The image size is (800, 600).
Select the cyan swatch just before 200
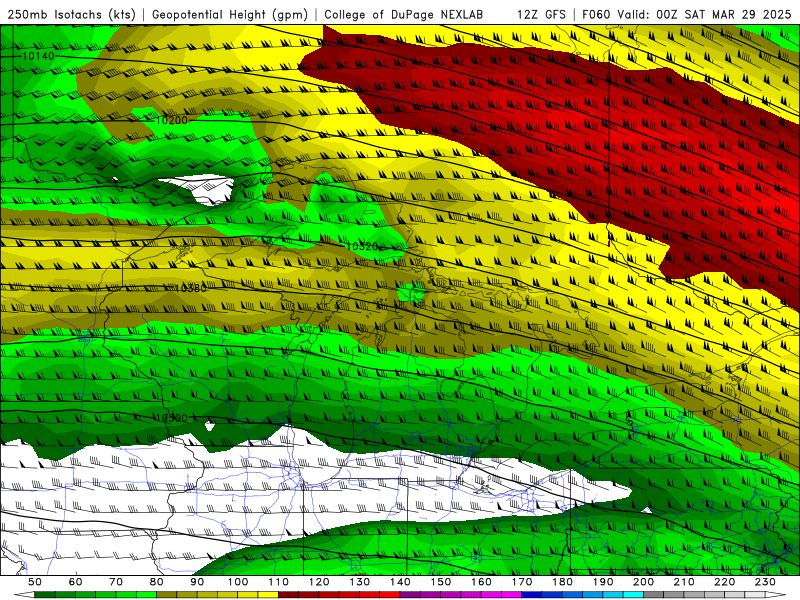tap(633, 595)
